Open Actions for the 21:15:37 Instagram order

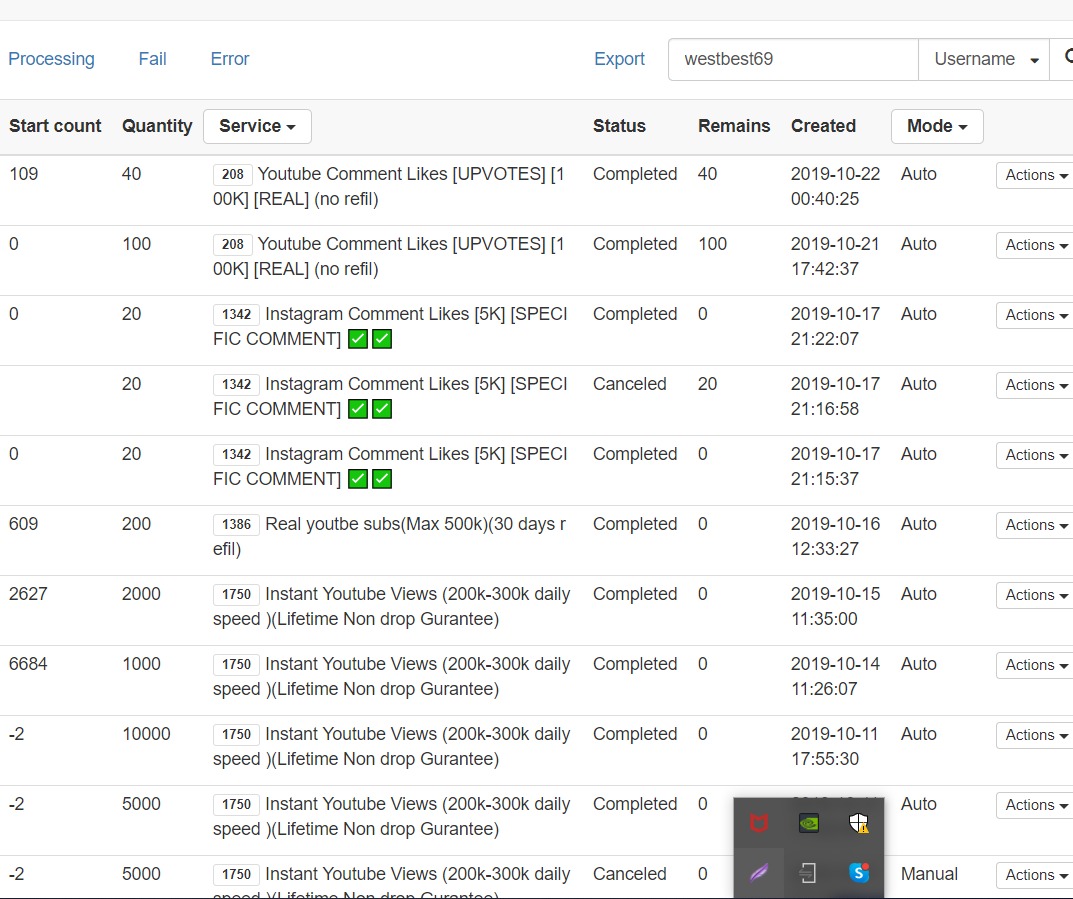point(1035,455)
